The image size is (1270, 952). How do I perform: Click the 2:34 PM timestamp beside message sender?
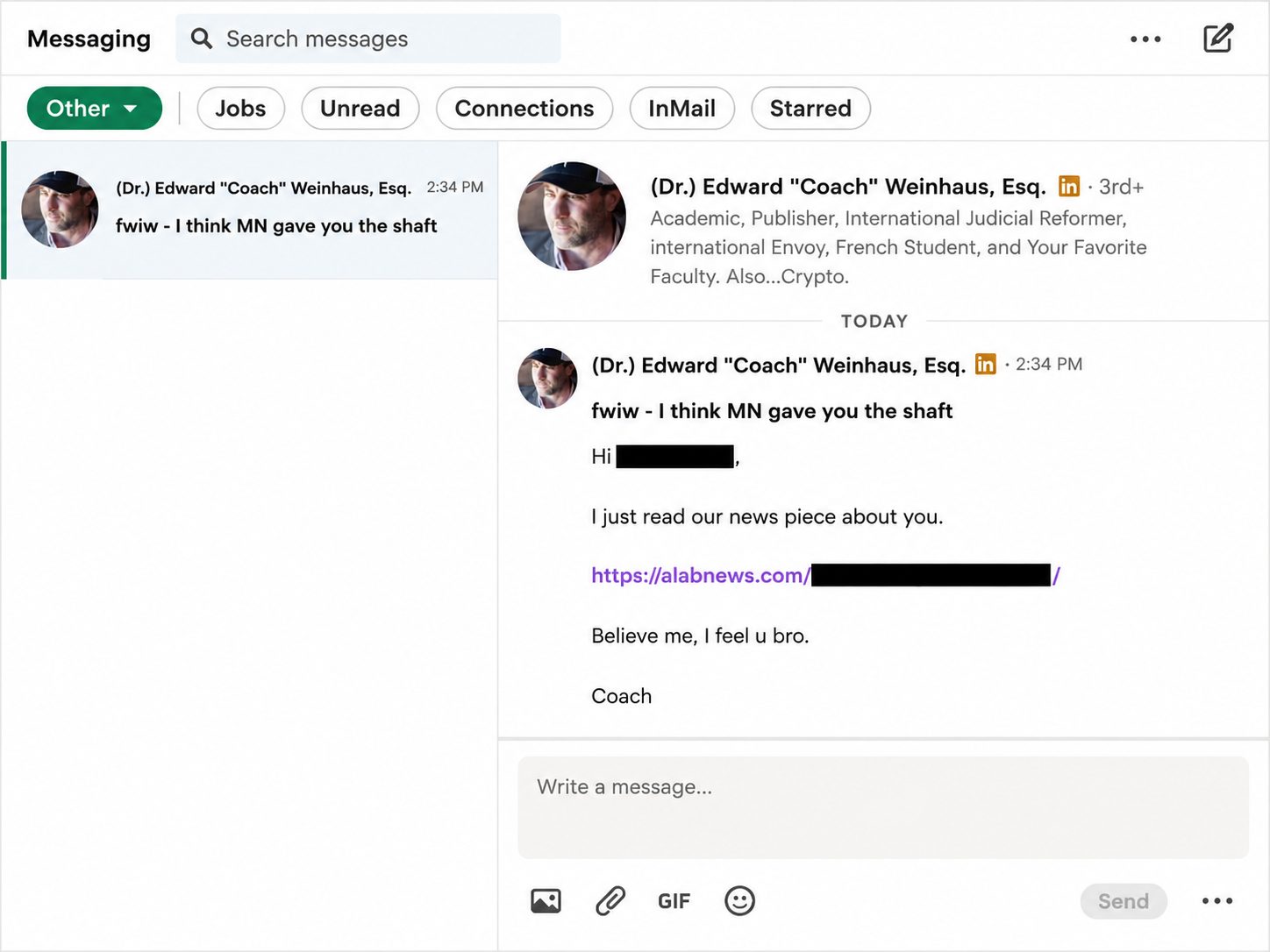click(1049, 364)
